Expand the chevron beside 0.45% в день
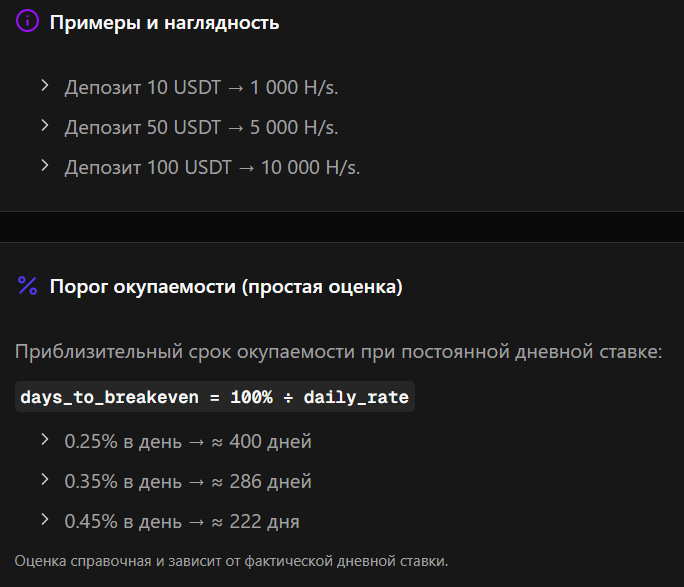 coord(45,520)
